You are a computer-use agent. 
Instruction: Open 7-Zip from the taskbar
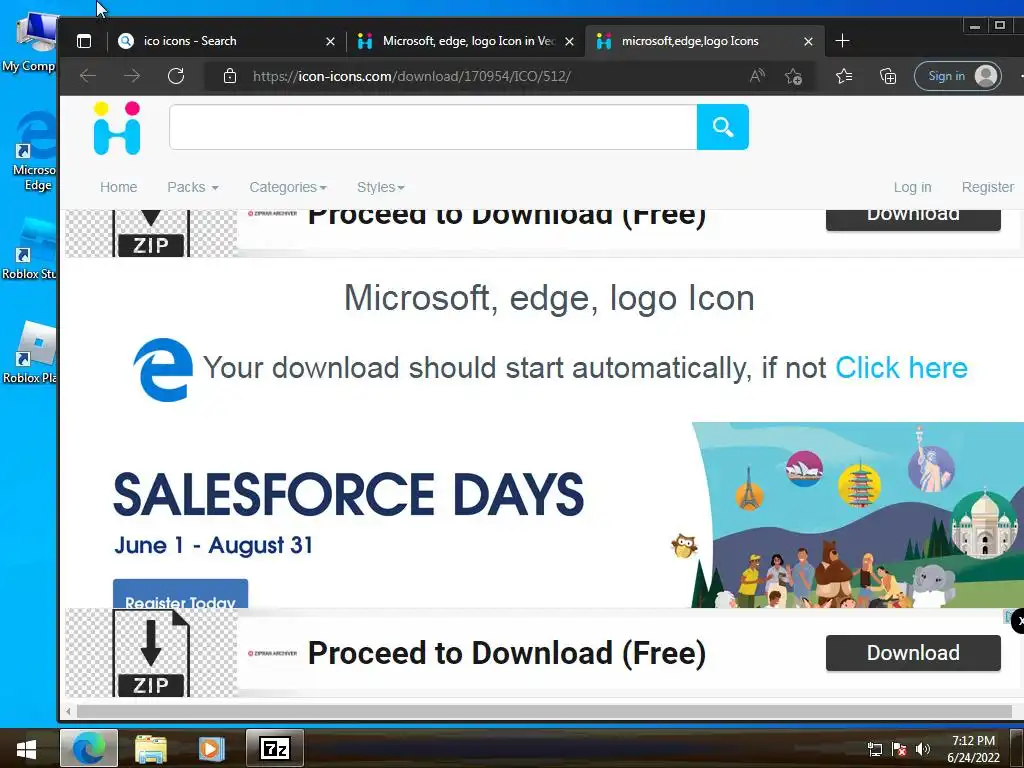tap(275, 748)
